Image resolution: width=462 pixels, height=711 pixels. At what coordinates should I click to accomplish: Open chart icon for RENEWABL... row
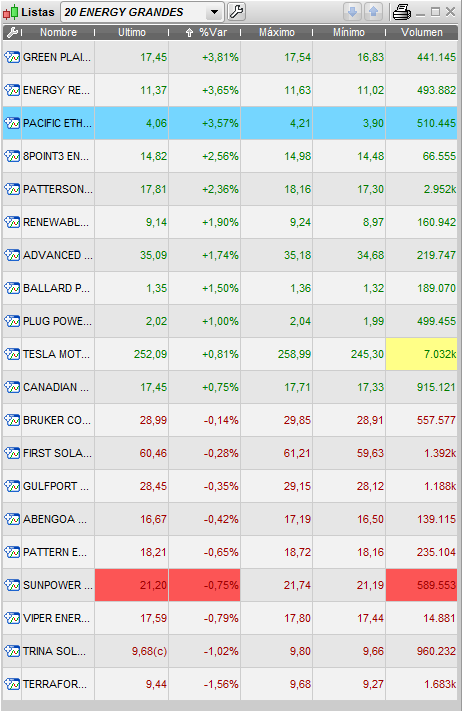click(x=12, y=222)
